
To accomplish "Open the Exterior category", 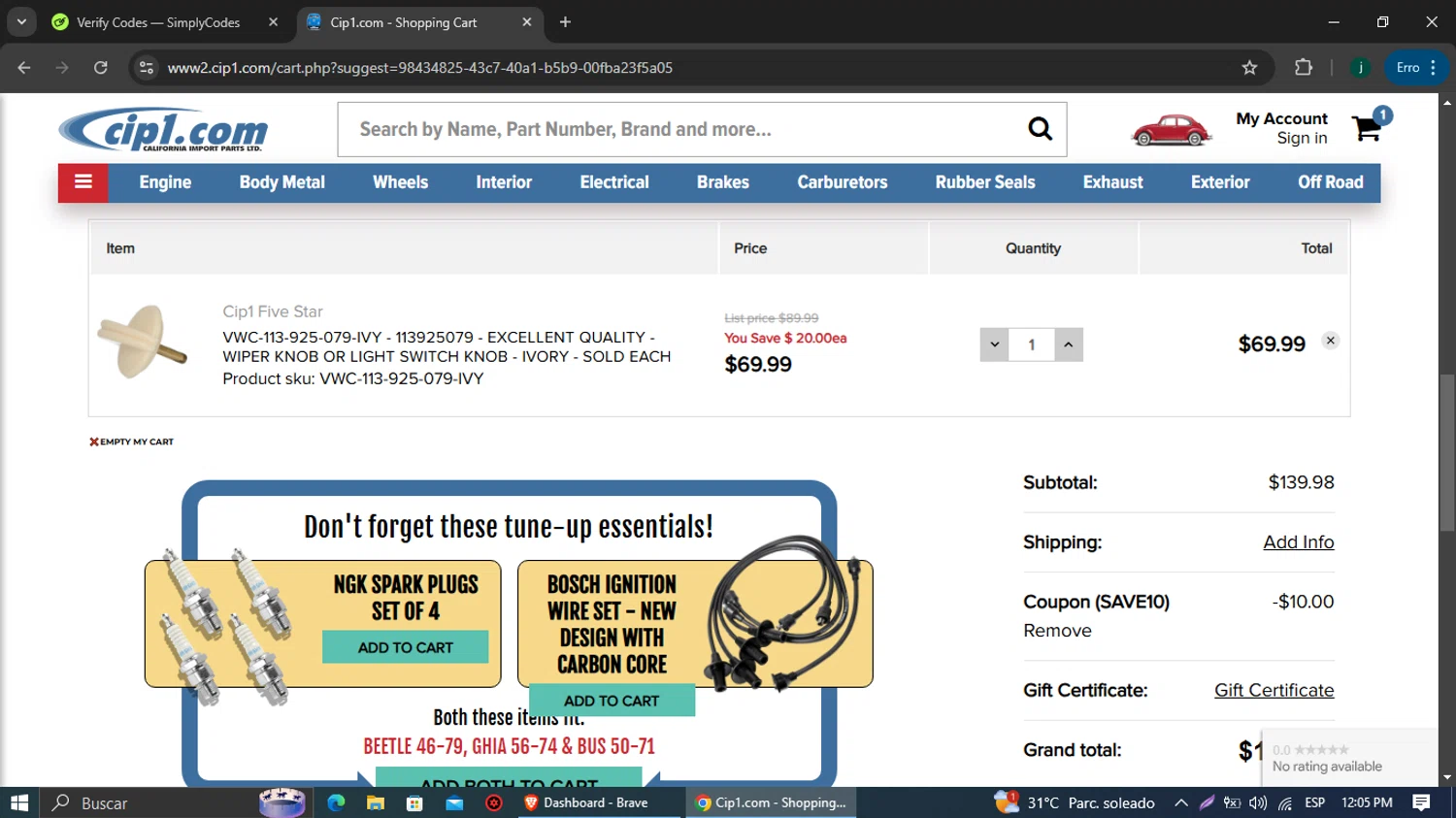I will pos(1220,182).
